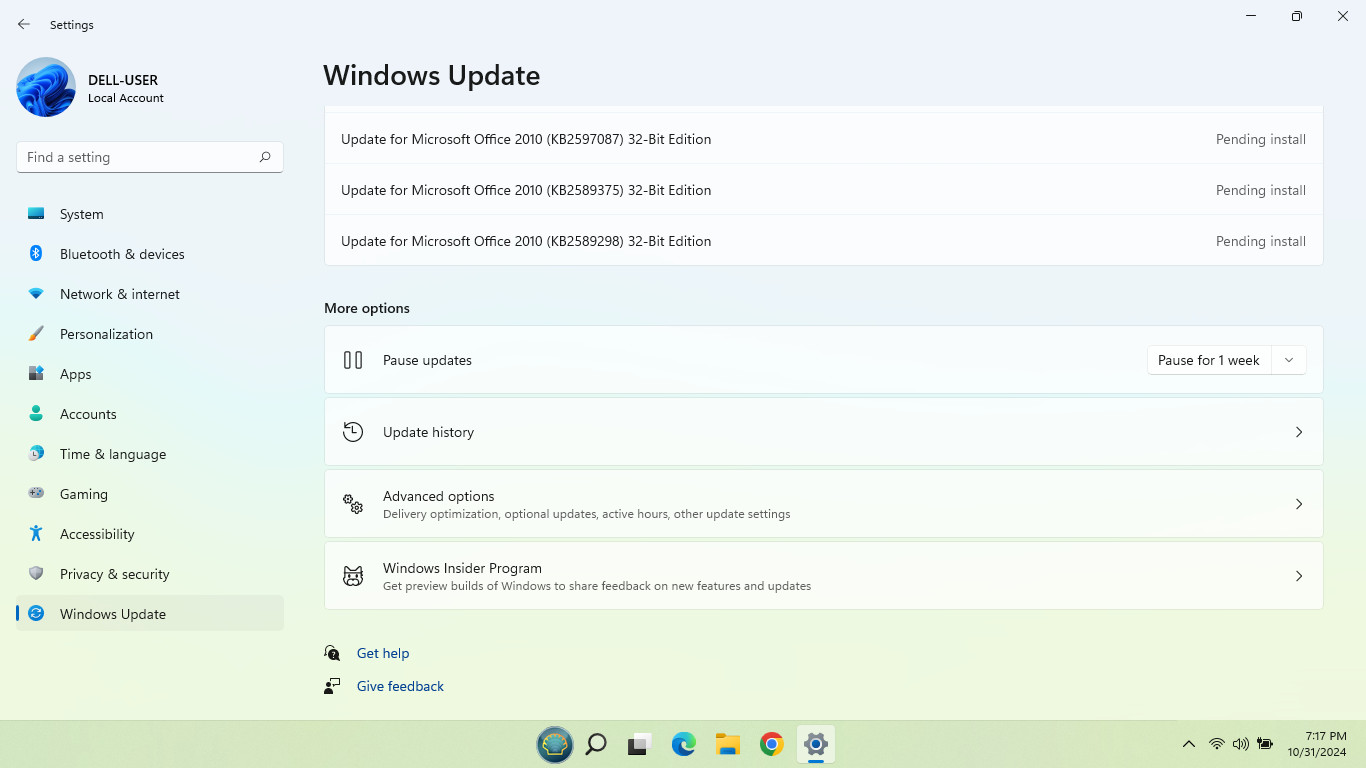Click the Apps icon in sidebar
1366x768 pixels.
tap(36, 374)
